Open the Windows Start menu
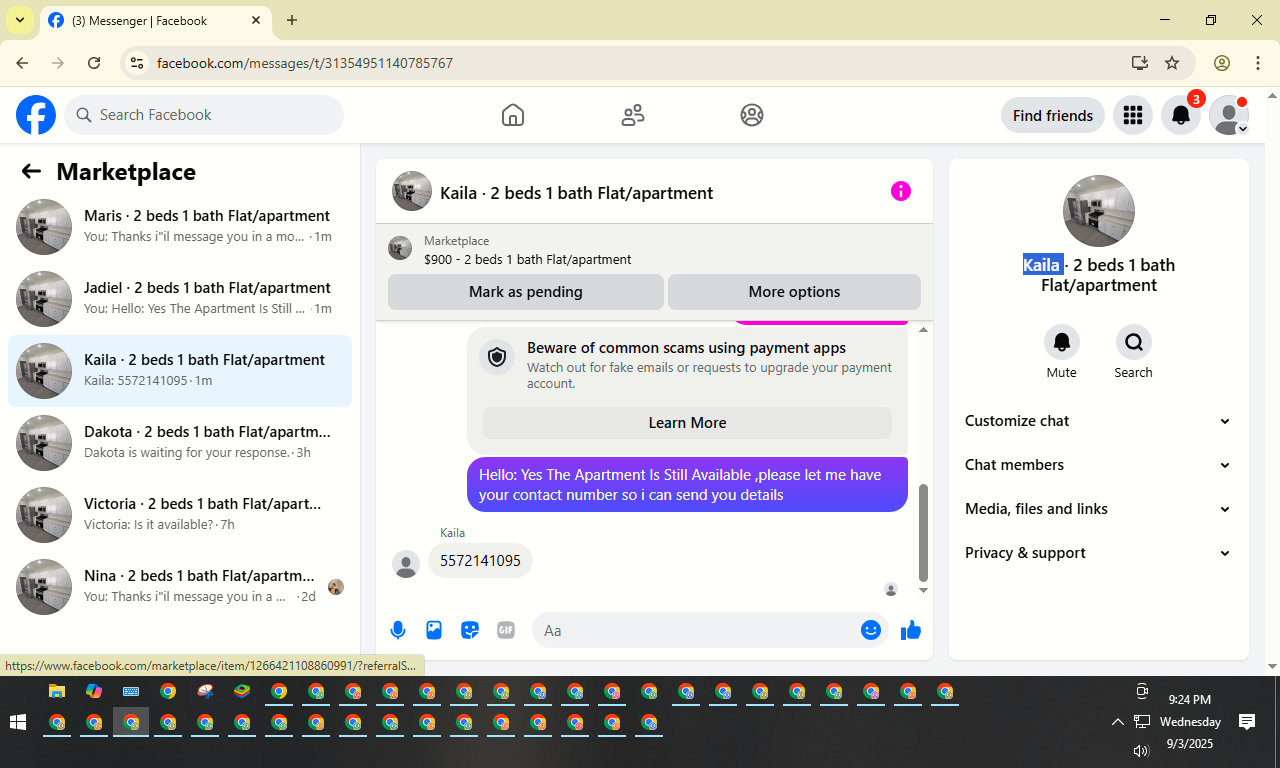 pos(17,722)
